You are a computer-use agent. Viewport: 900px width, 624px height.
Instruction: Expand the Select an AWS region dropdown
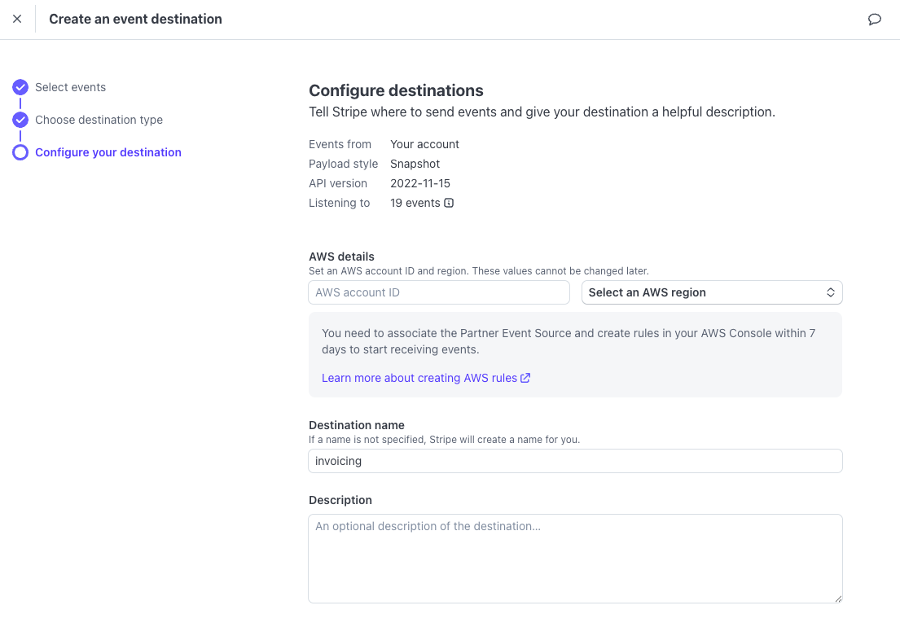pyautogui.click(x=711, y=293)
